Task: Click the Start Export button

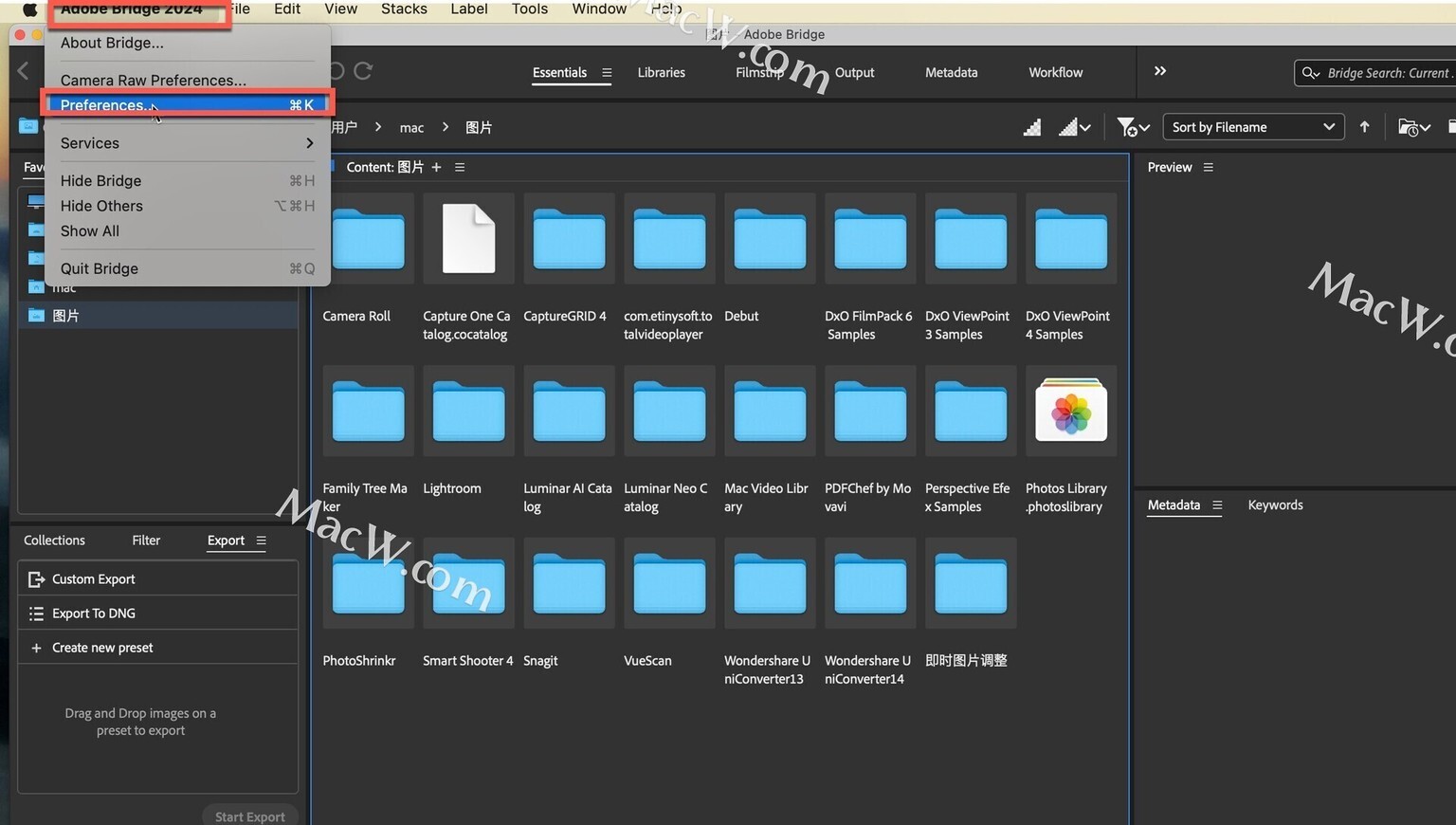Action: point(249,816)
